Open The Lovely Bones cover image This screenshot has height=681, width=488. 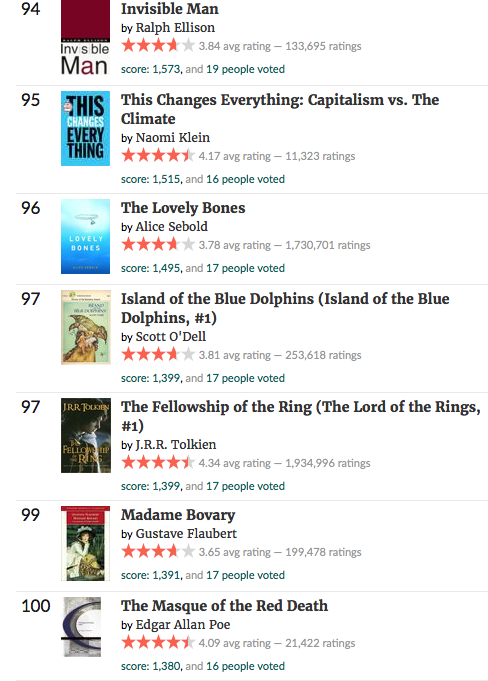(85, 237)
